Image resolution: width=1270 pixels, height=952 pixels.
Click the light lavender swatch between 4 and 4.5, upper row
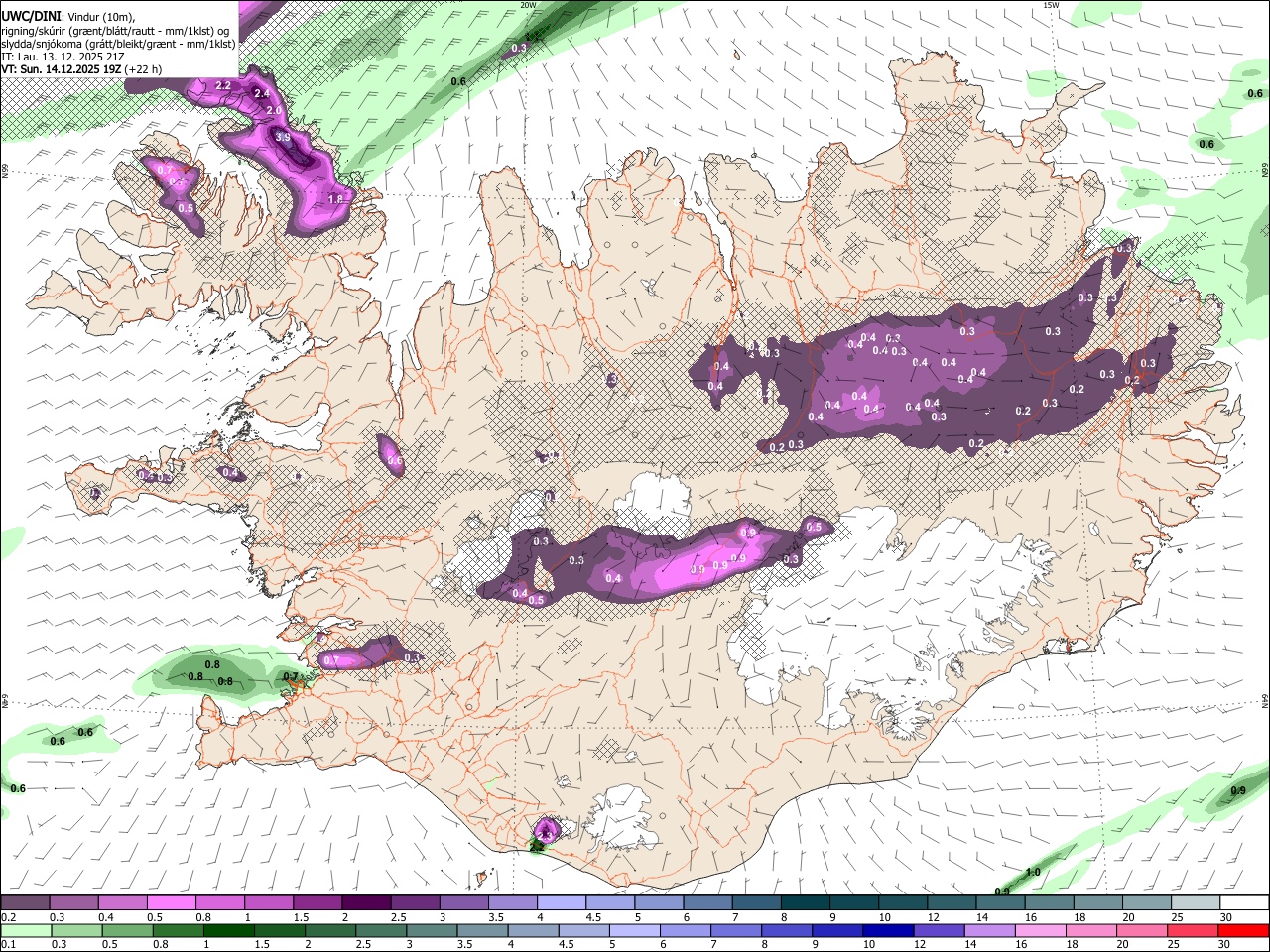coord(561,903)
